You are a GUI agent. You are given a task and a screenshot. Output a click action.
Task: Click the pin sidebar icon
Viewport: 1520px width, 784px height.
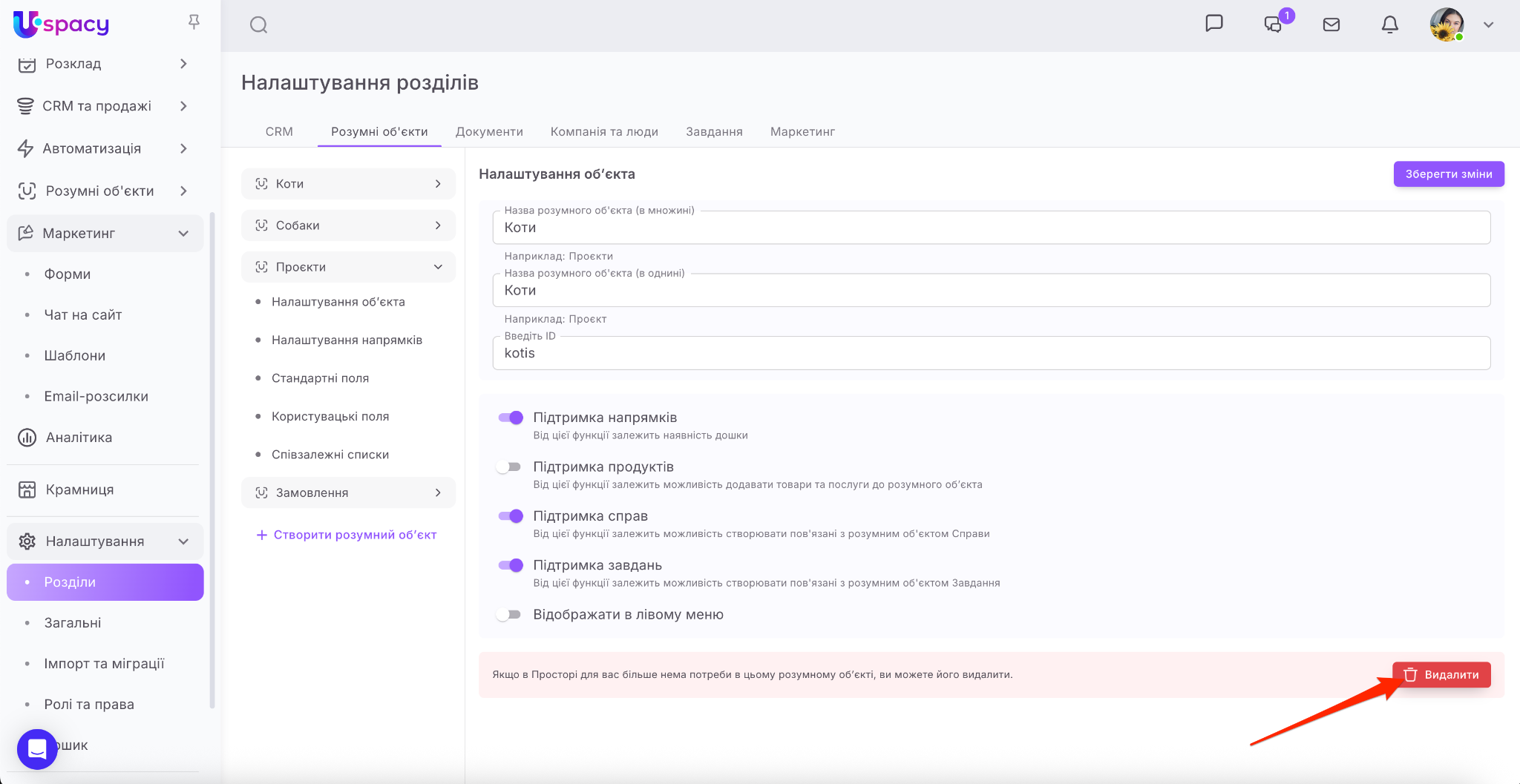pyautogui.click(x=194, y=22)
